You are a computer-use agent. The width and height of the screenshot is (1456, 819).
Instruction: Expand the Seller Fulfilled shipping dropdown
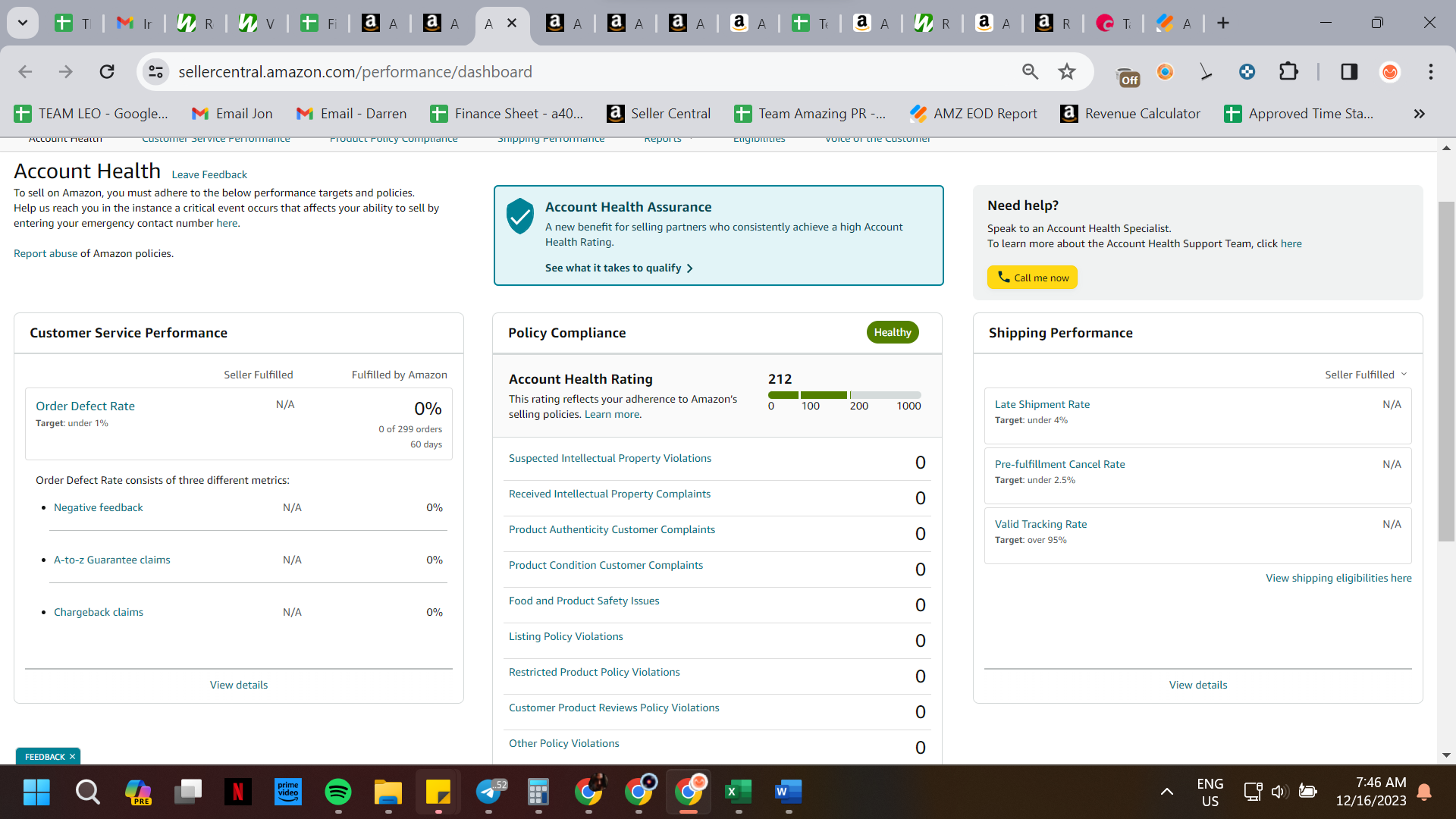(1366, 375)
